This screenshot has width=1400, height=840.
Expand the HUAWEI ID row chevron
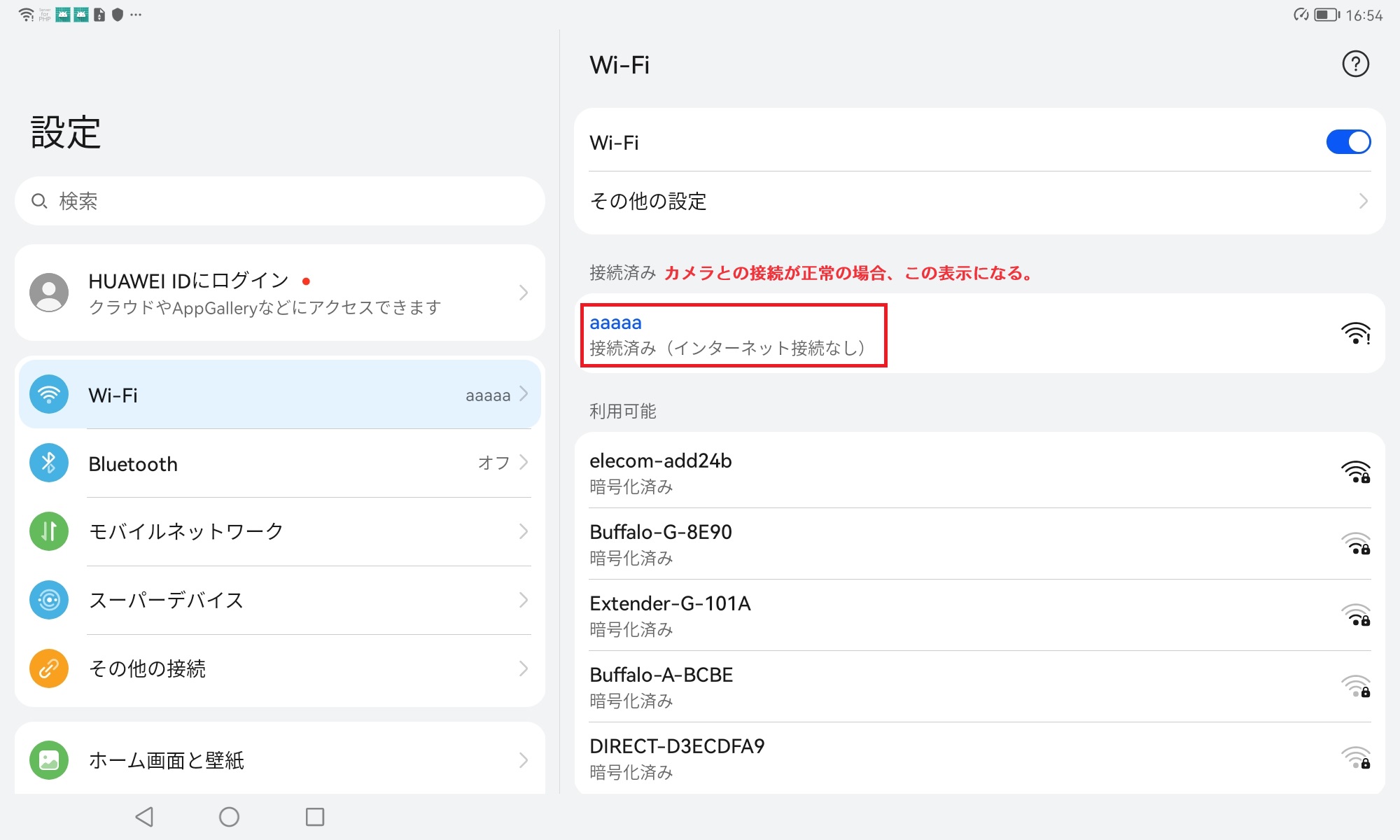(x=523, y=293)
